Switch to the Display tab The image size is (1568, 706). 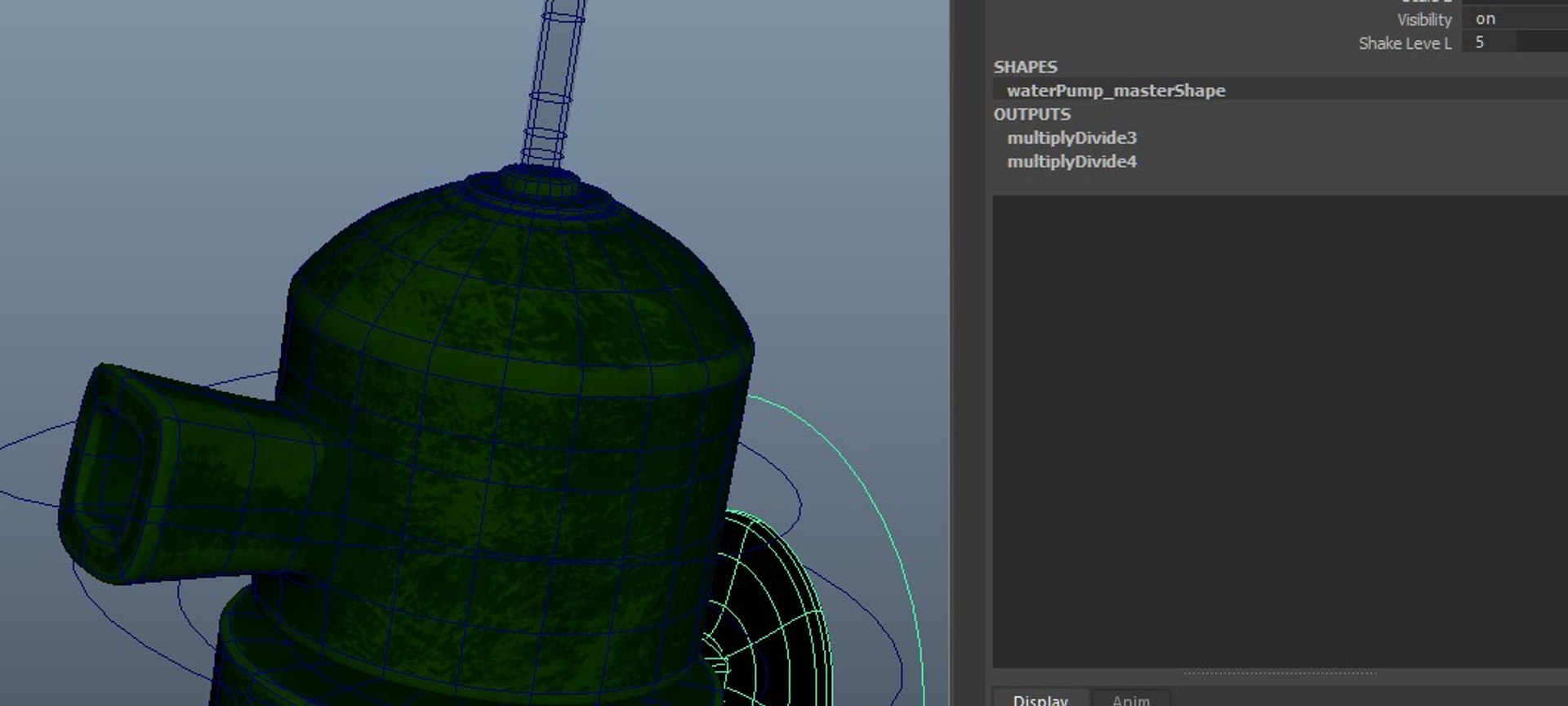click(1040, 699)
